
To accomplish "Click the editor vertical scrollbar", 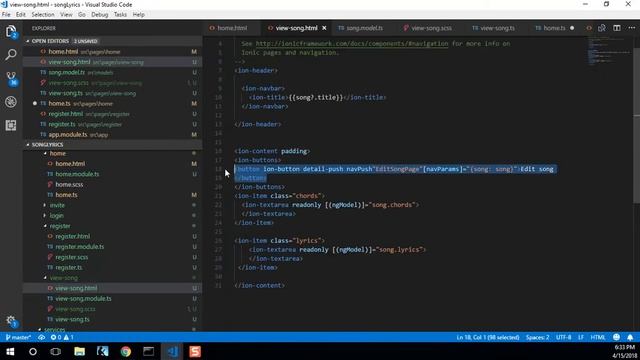I will (x=636, y=126).
